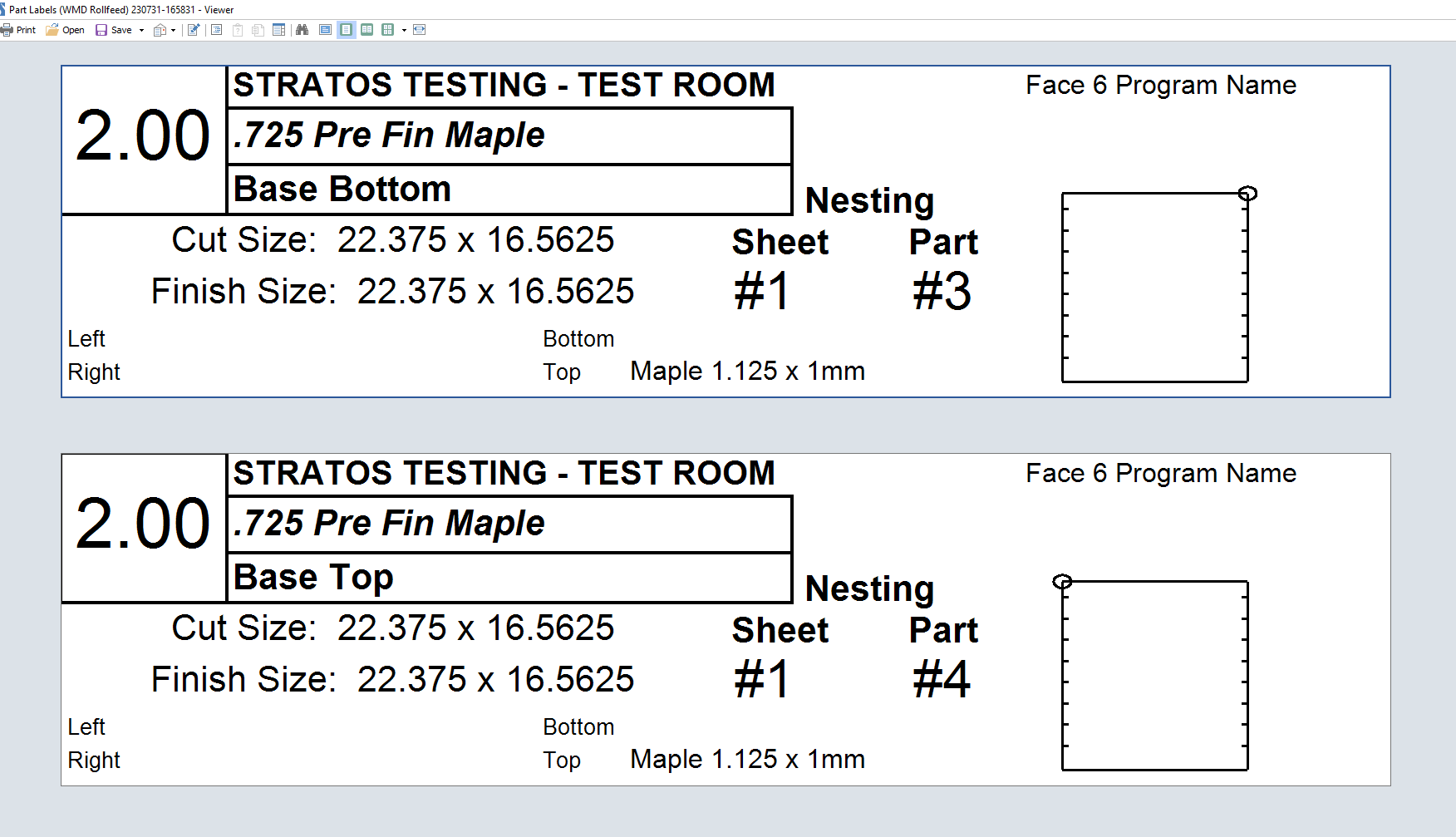
Task: Toggle two-page view mode
Action: [366, 30]
